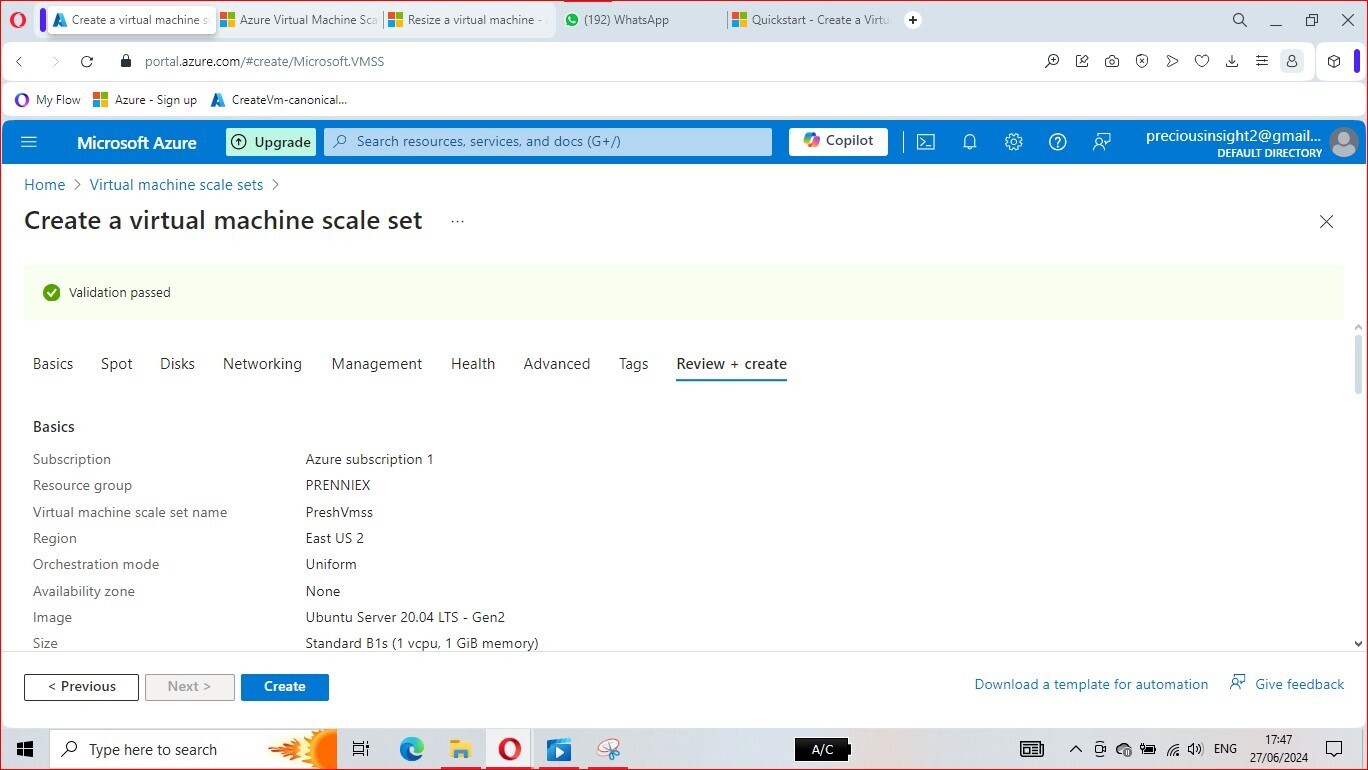Image resolution: width=1368 pixels, height=770 pixels.
Task: Click the page vertical scrollbar thumb
Action: [x=1358, y=364]
